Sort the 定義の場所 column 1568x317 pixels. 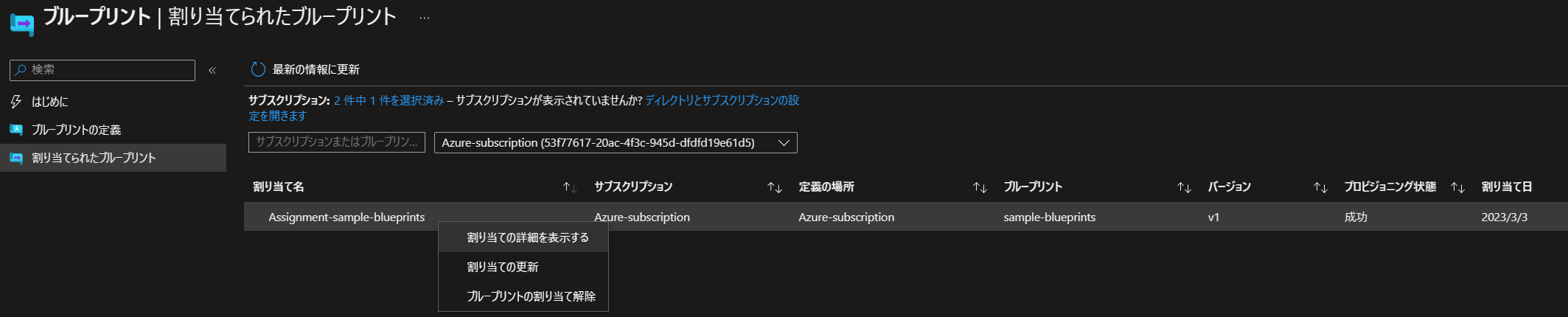pos(980,187)
